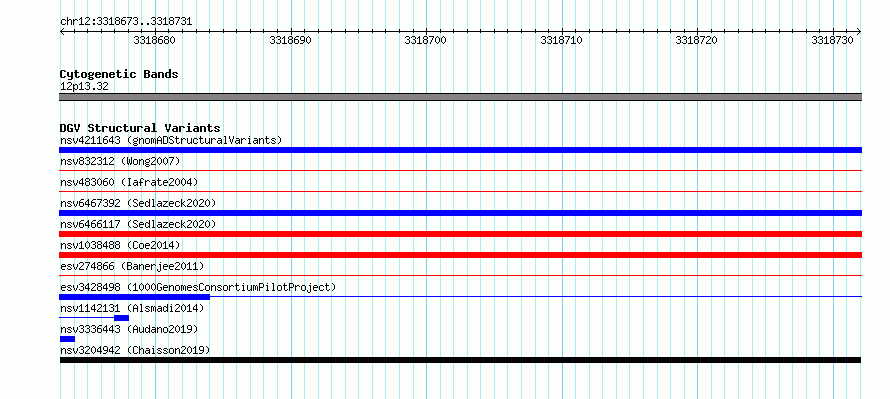The image size is (890, 399).
Task: Open the nsv832312 (Wong2007) label
Action: [120, 161]
